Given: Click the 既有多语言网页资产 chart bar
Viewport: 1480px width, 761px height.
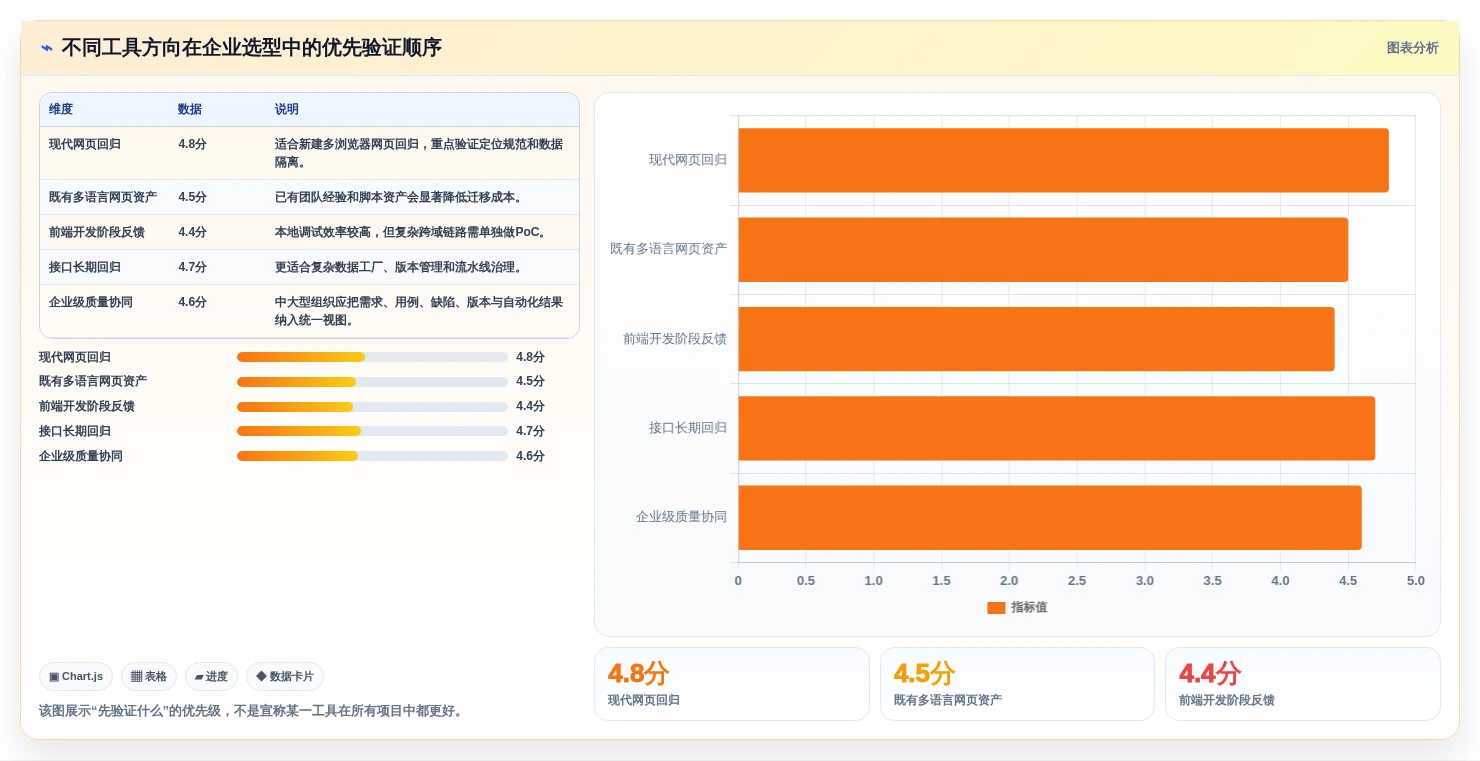Looking at the screenshot, I should coord(1043,249).
